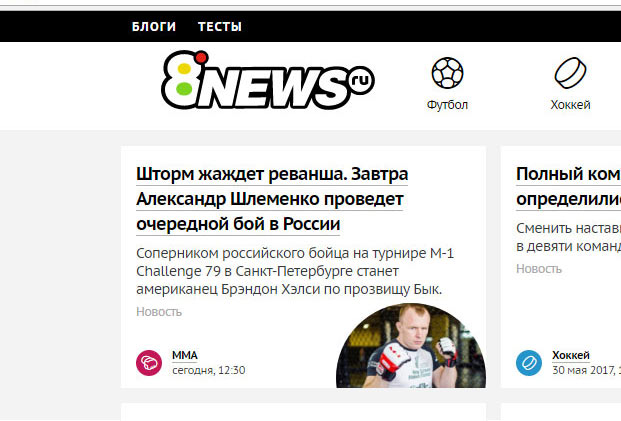Viewport: 621px width, 421px height.
Task: Click summary text about M-1 Challenge 79
Action: click(295, 271)
